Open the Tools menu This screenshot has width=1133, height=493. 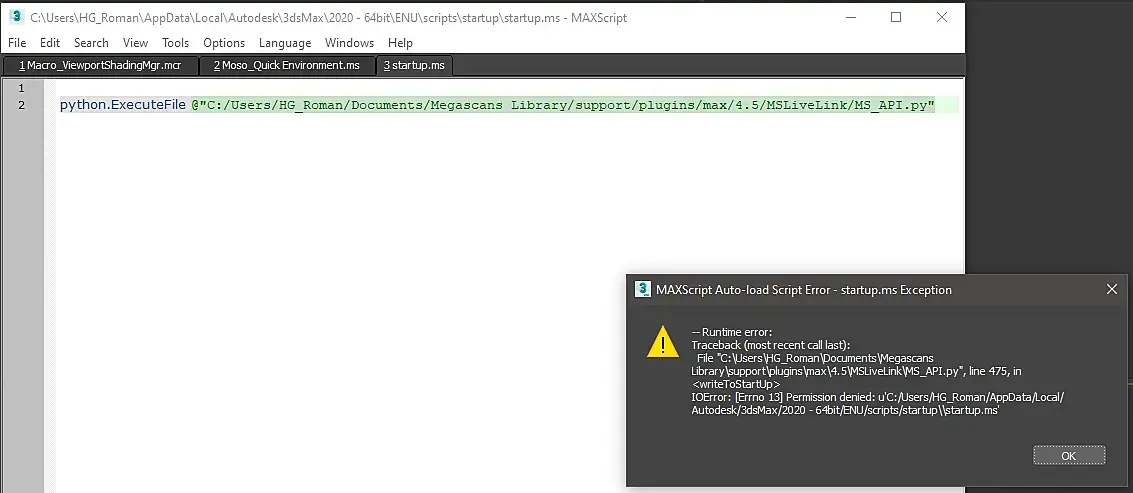pos(176,43)
